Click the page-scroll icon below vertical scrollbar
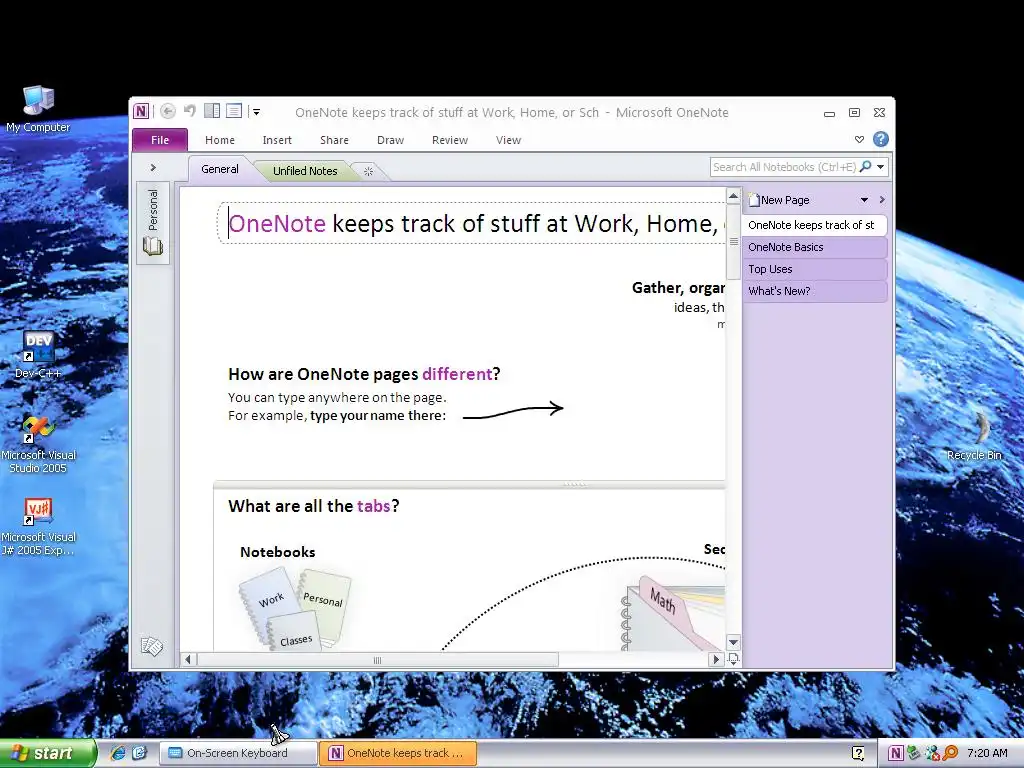The width and height of the screenshot is (1024, 768). (733, 659)
